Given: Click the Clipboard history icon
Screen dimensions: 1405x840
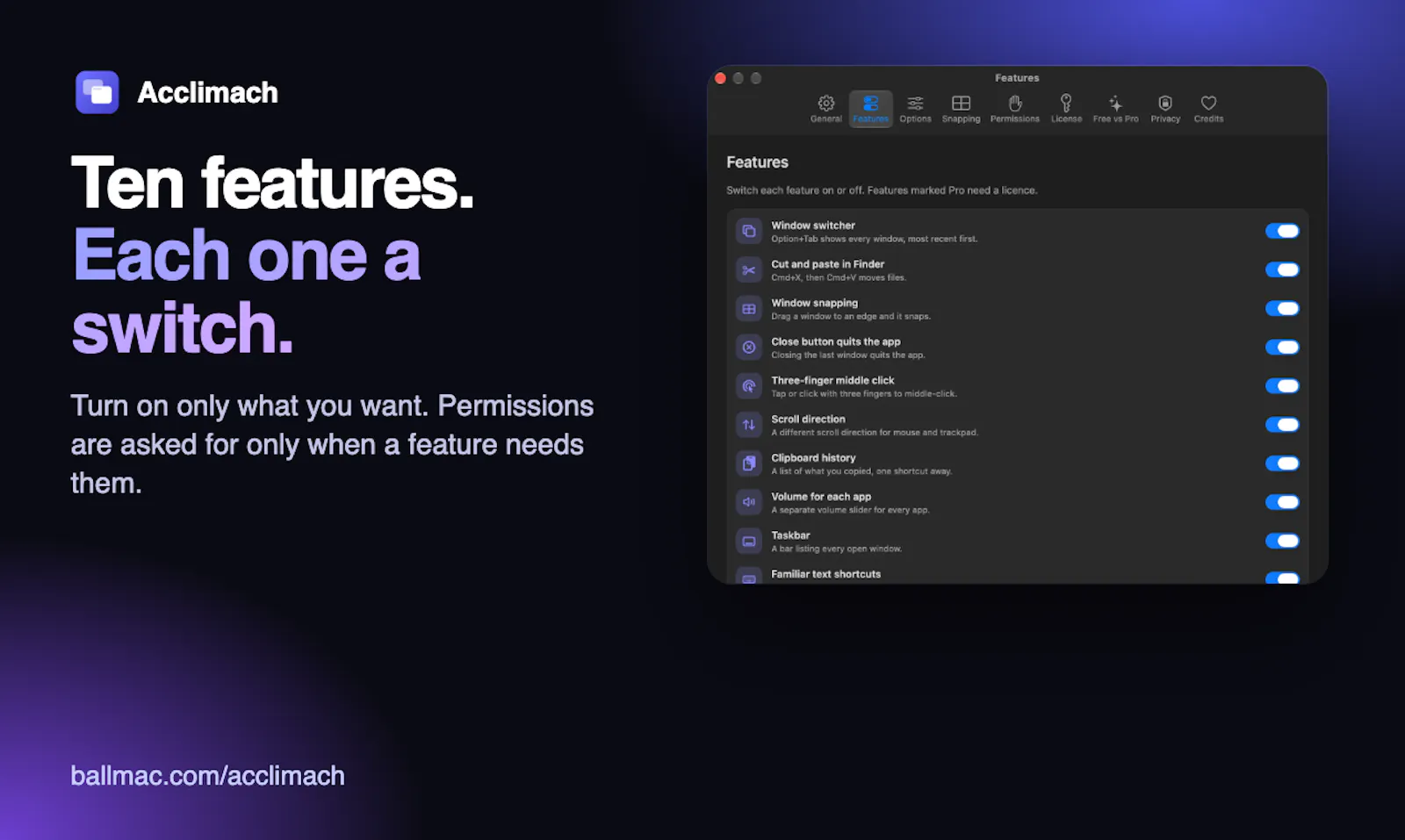Looking at the screenshot, I should coord(749,463).
